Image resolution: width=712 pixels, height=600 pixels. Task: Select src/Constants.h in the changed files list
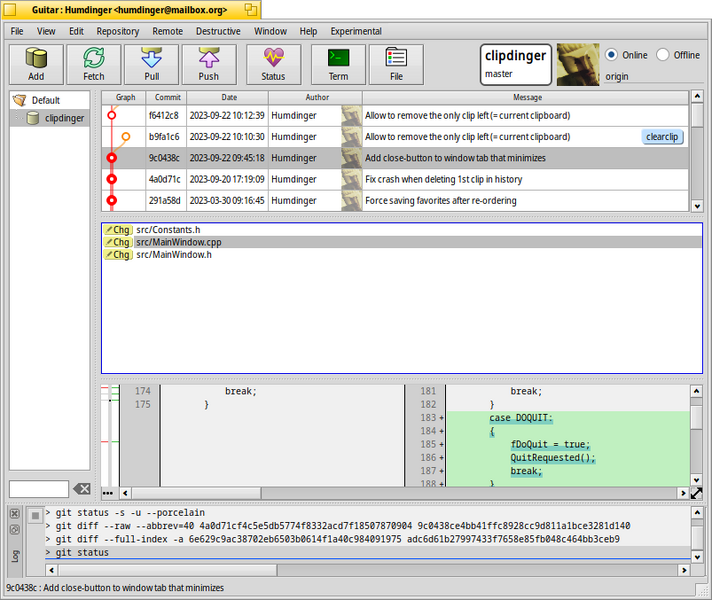[x=168, y=230]
